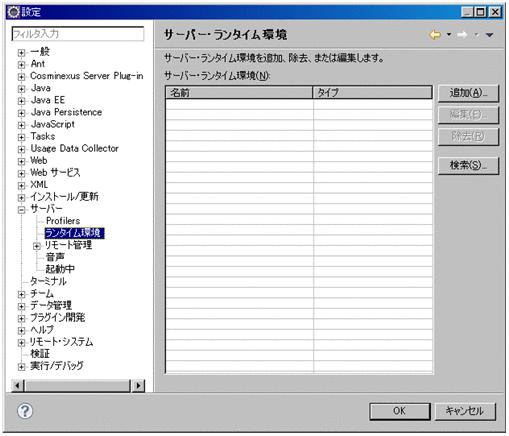Click the 追加(A)... button
The height and width of the screenshot is (436, 509).
pos(468,93)
